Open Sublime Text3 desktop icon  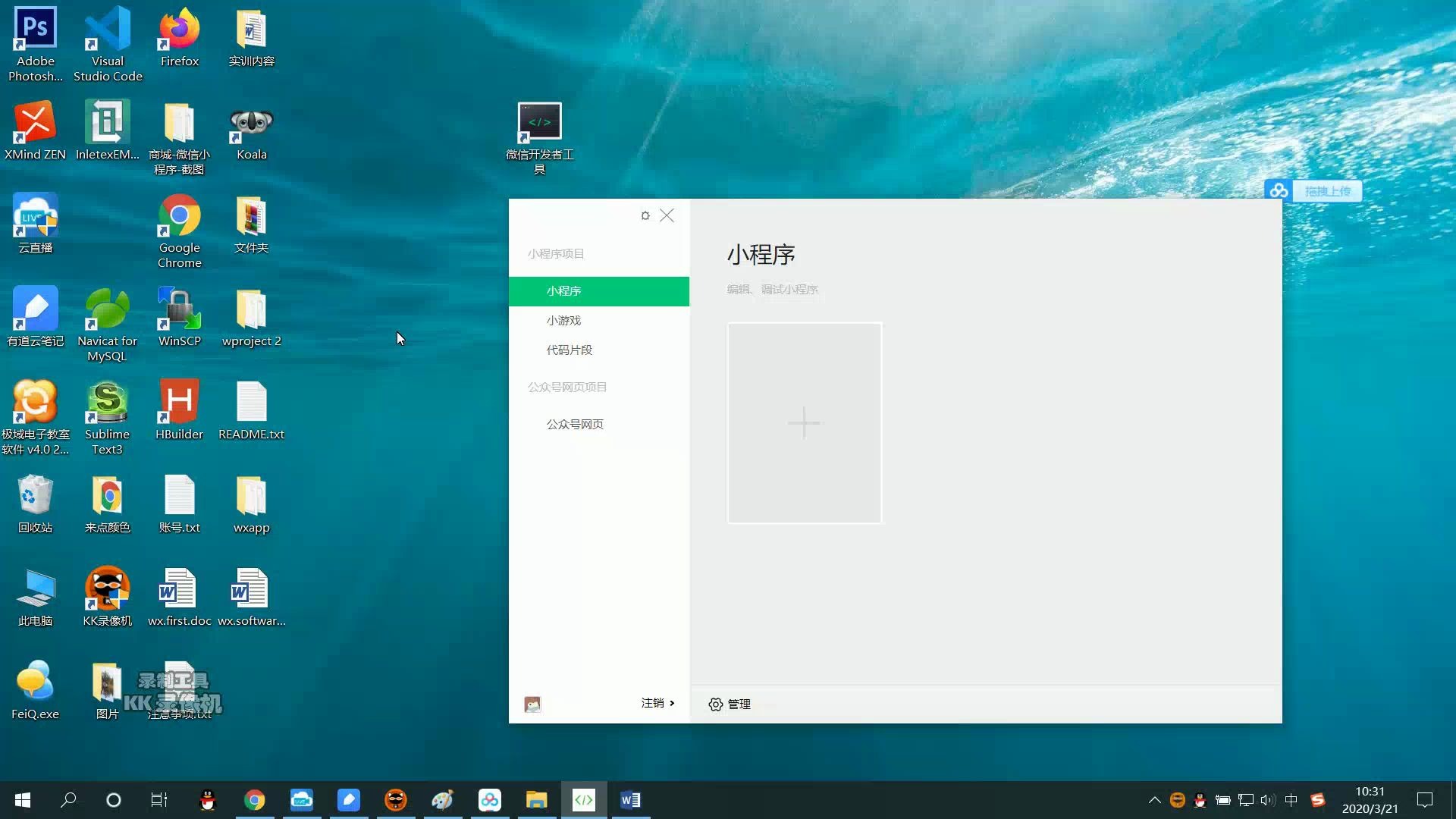coord(107,419)
